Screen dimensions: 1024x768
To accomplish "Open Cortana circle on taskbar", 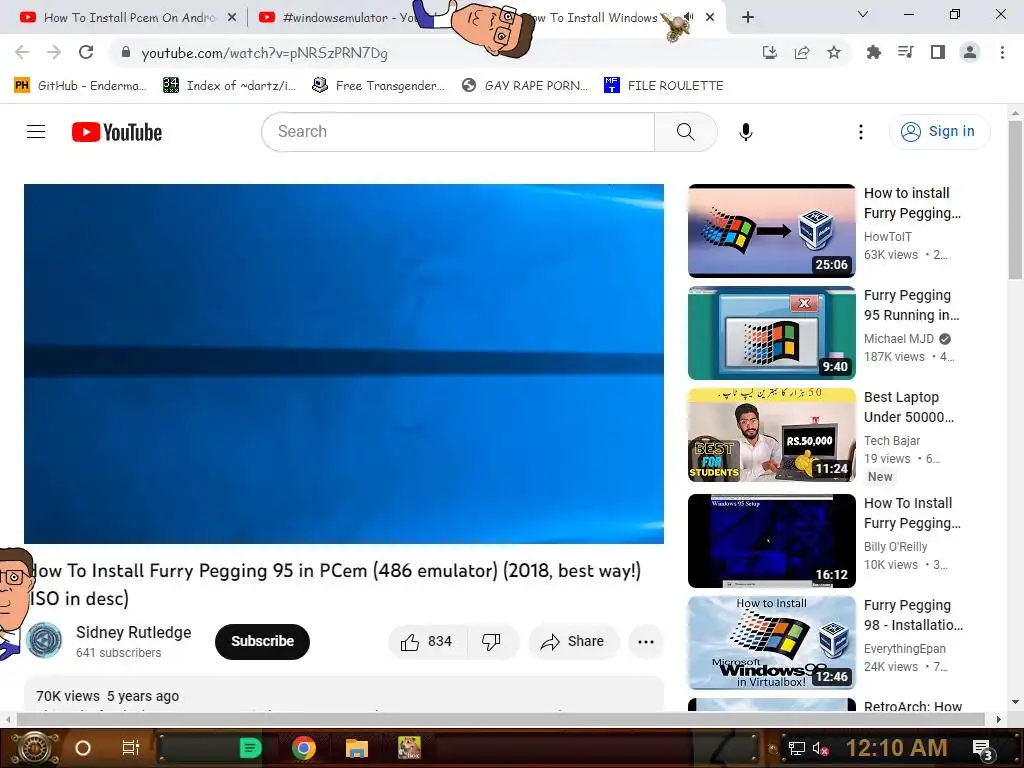I will pos(83,748).
